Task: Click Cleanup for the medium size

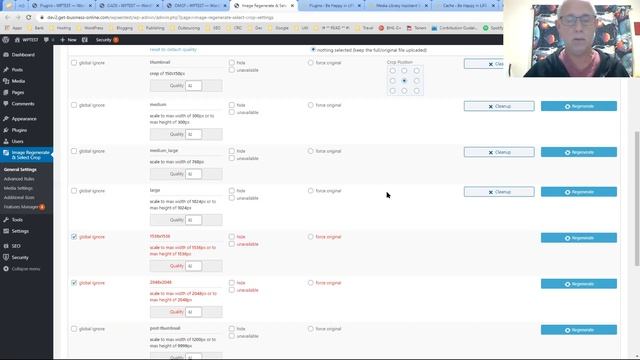Action: click(499, 106)
